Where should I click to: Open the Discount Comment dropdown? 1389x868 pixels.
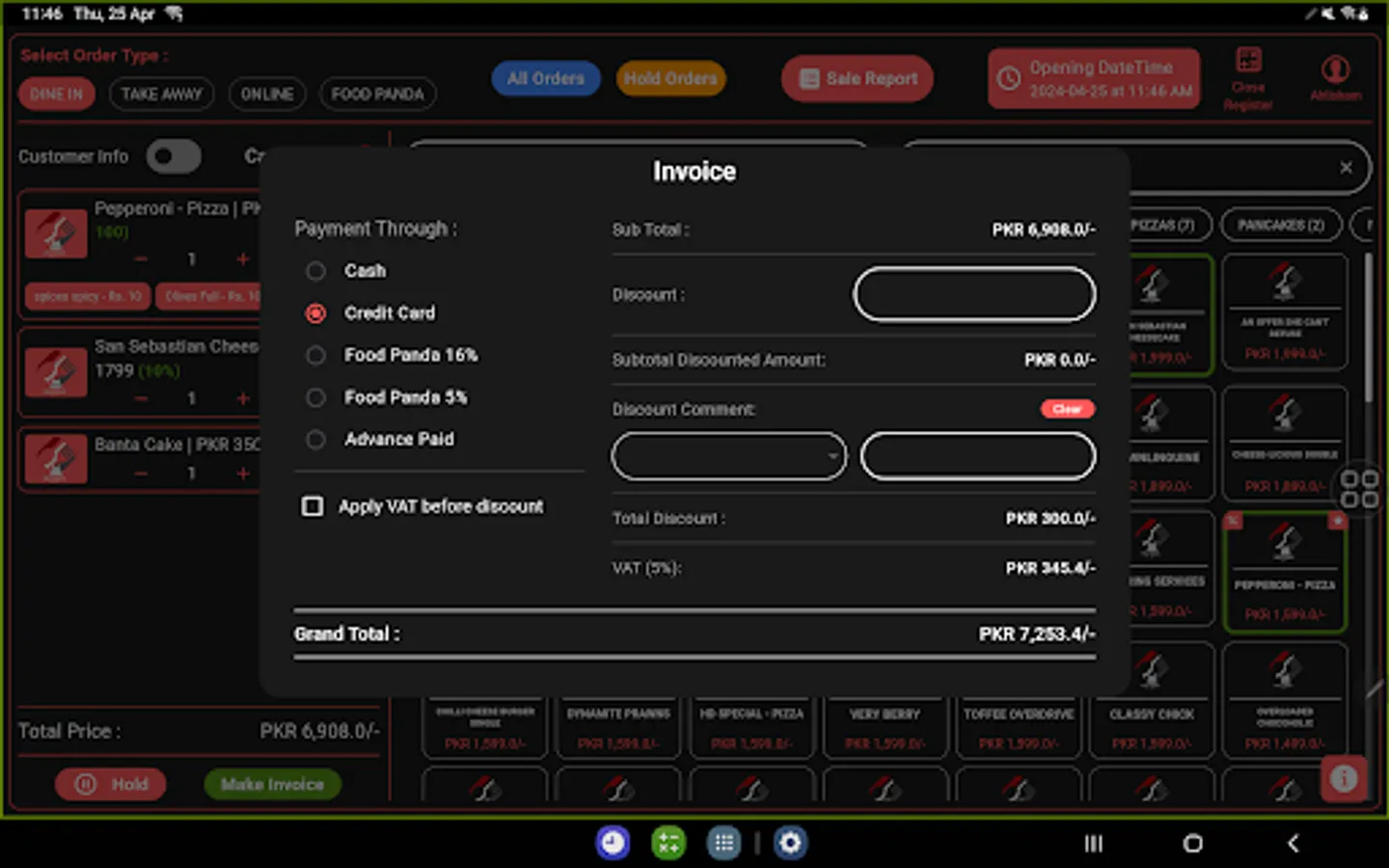tap(728, 455)
